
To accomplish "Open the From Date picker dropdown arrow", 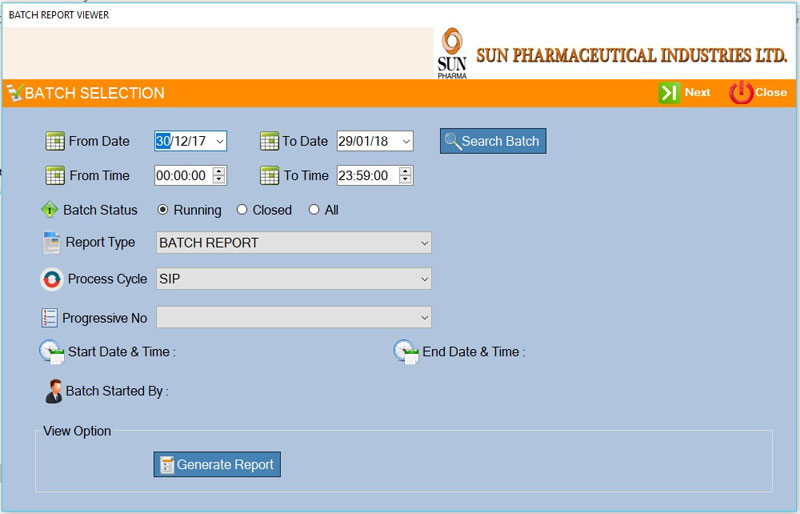I will click(x=220, y=141).
